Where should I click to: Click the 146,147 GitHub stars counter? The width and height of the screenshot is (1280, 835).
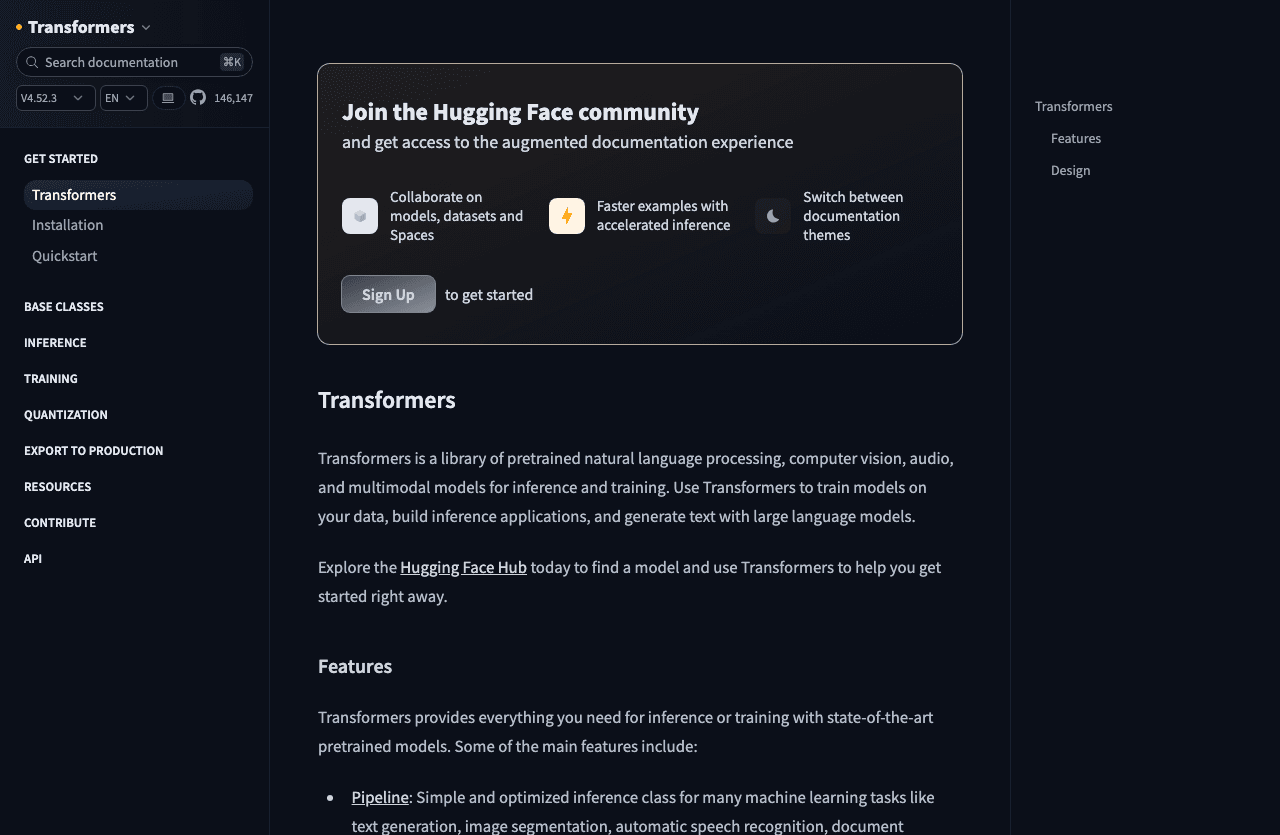pyautogui.click(x=232, y=97)
